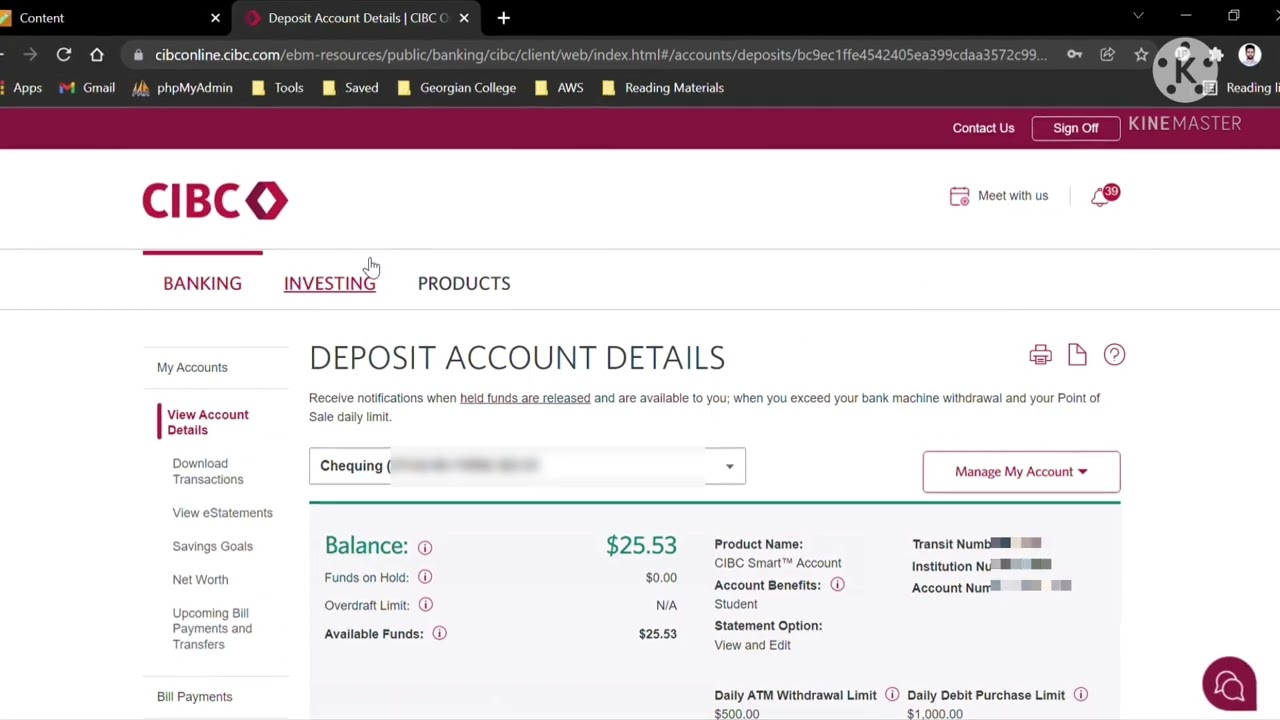Screen dimensions: 1280x720
Task: Switch to the Content browser tab
Action: (110, 18)
